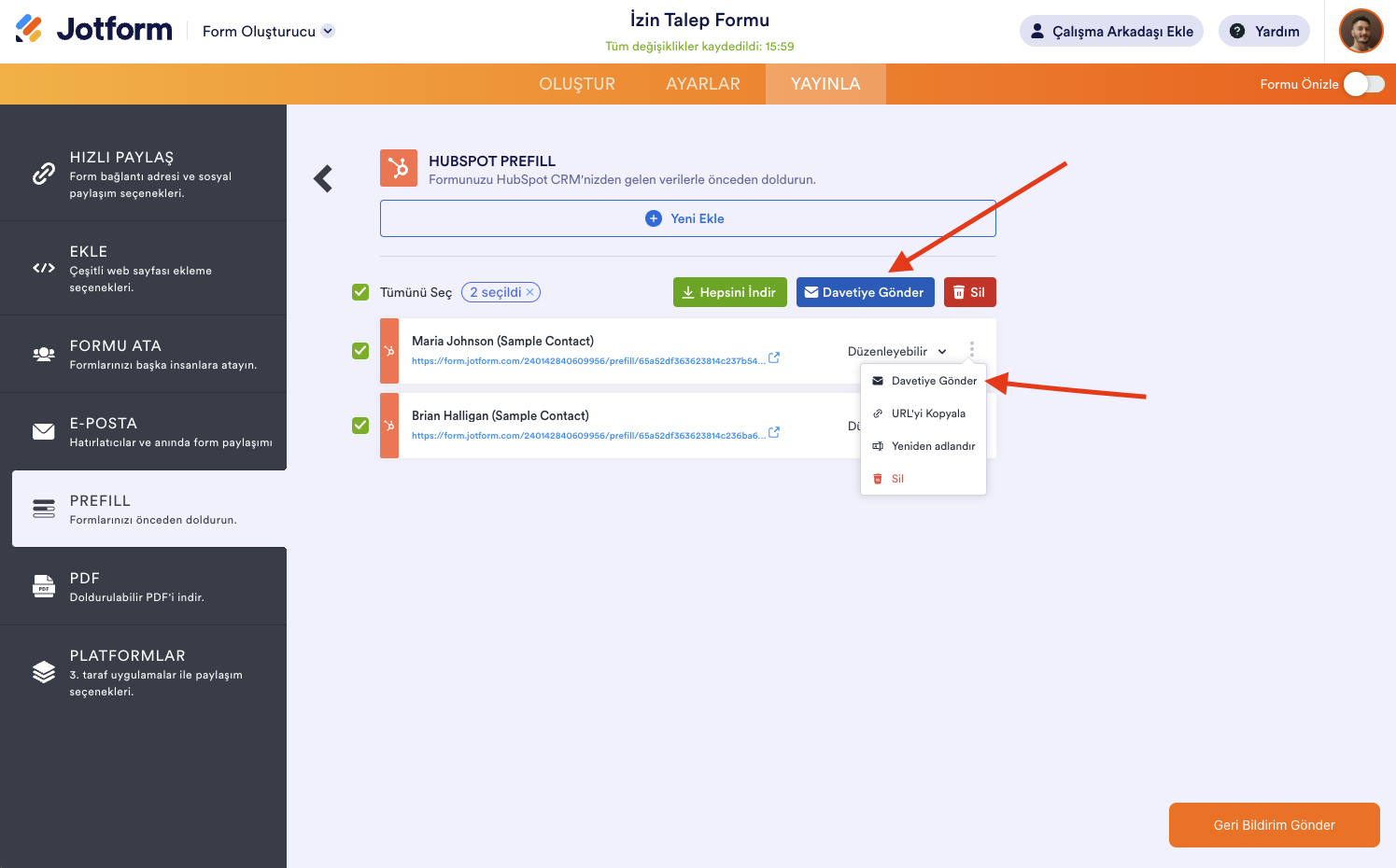Click the HubSpot Prefill logo icon

[x=399, y=168]
